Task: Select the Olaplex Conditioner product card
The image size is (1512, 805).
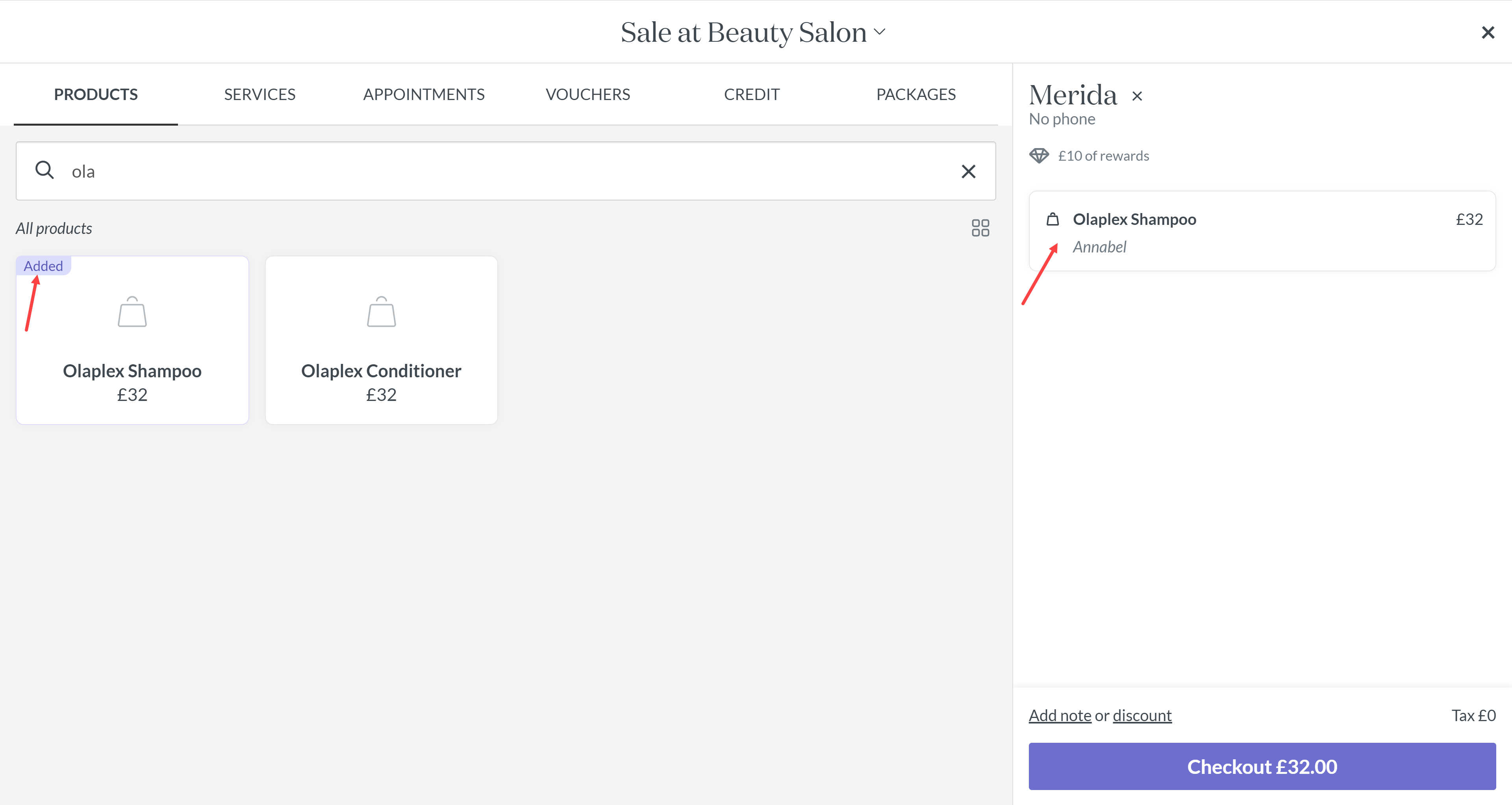Action: click(382, 340)
